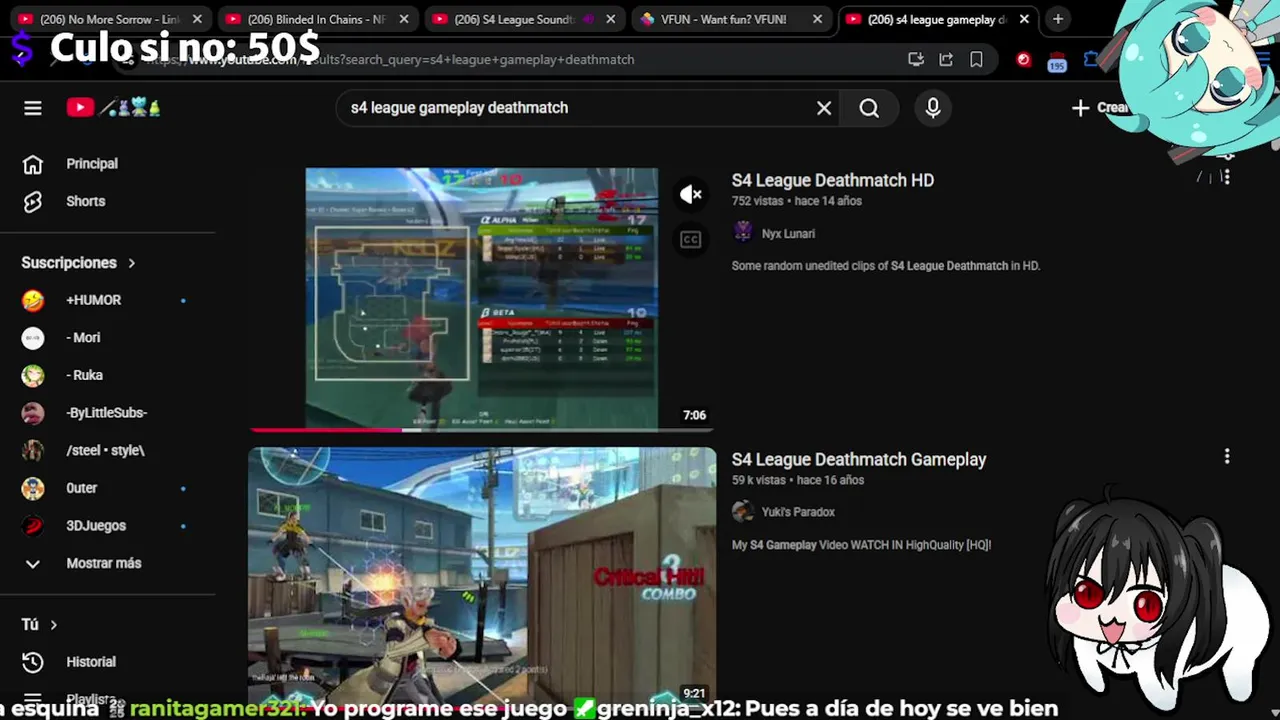Open a new browser tab with plus
The image size is (1280, 720).
pyautogui.click(x=1058, y=19)
